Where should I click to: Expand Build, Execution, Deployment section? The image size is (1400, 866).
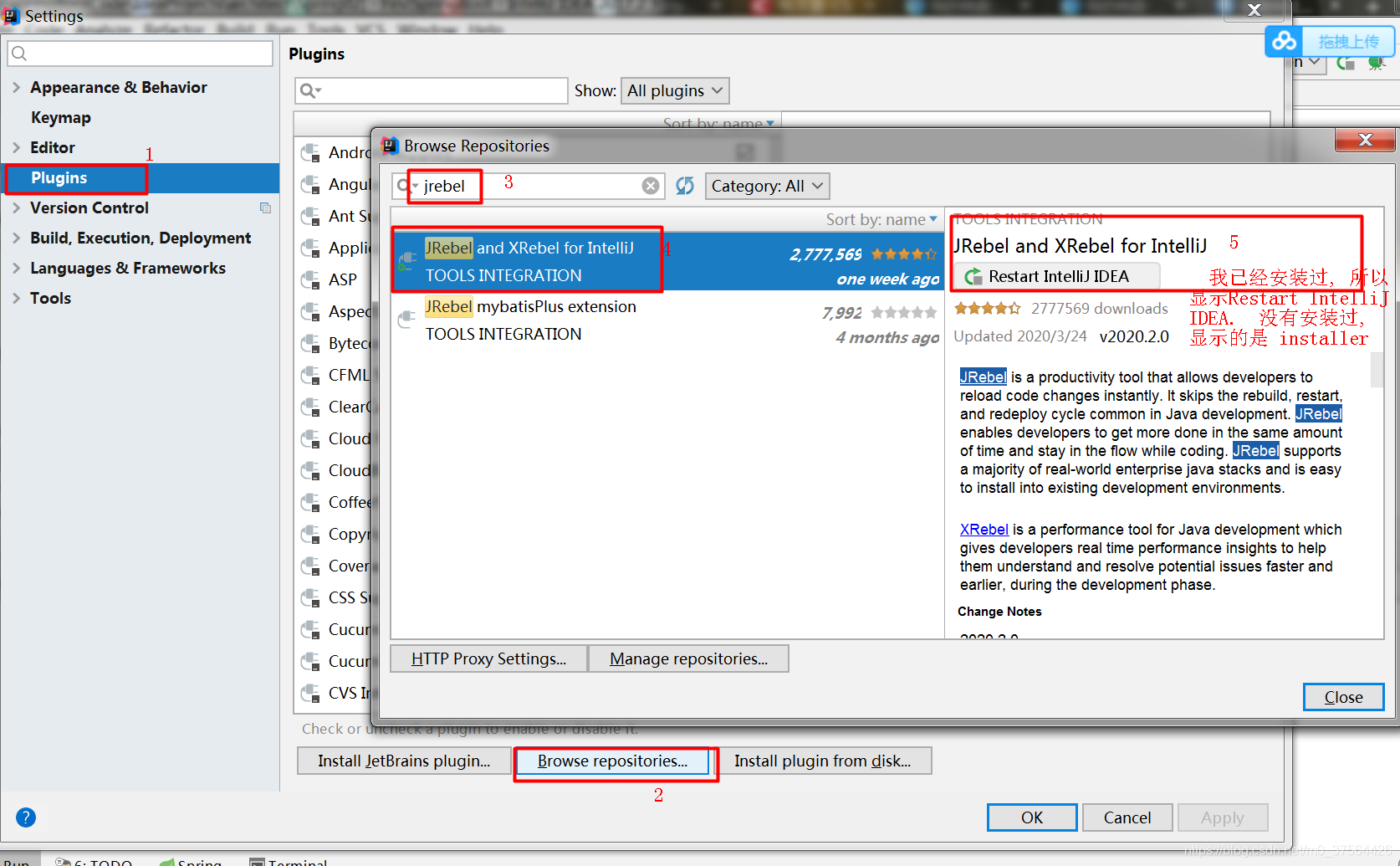tap(17, 238)
